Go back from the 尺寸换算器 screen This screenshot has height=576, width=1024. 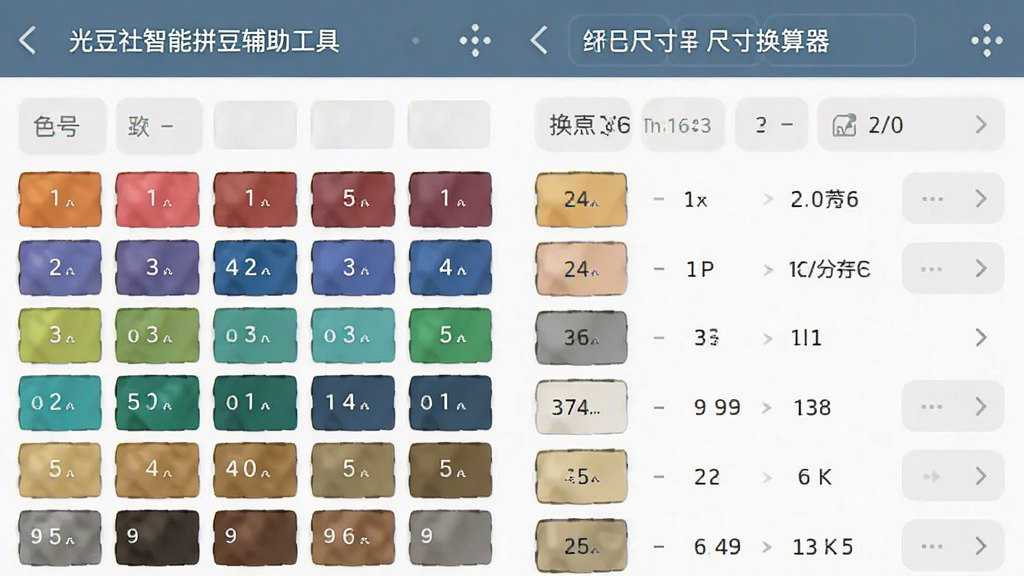click(x=539, y=40)
